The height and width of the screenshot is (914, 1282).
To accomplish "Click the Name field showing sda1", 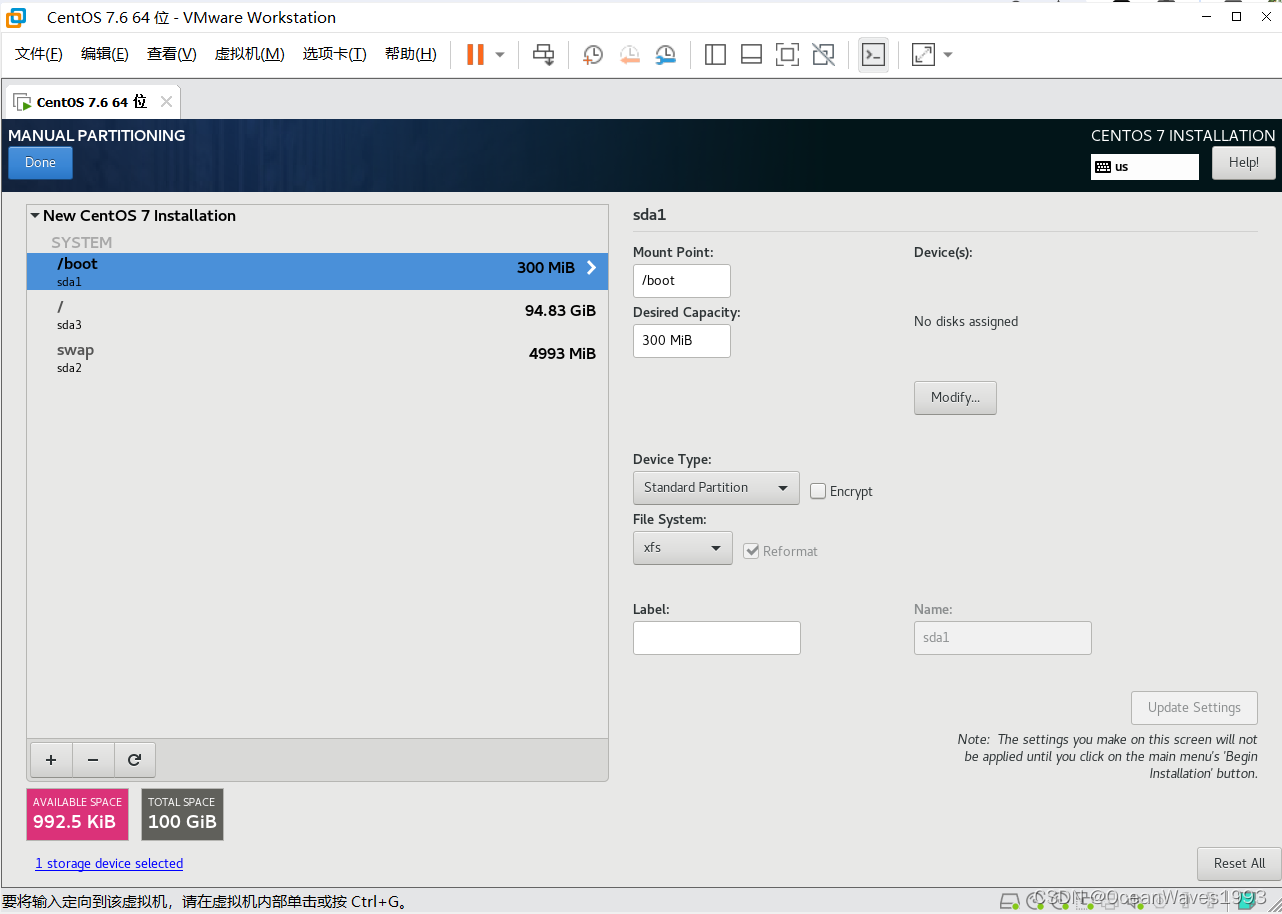I will pos(1003,638).
